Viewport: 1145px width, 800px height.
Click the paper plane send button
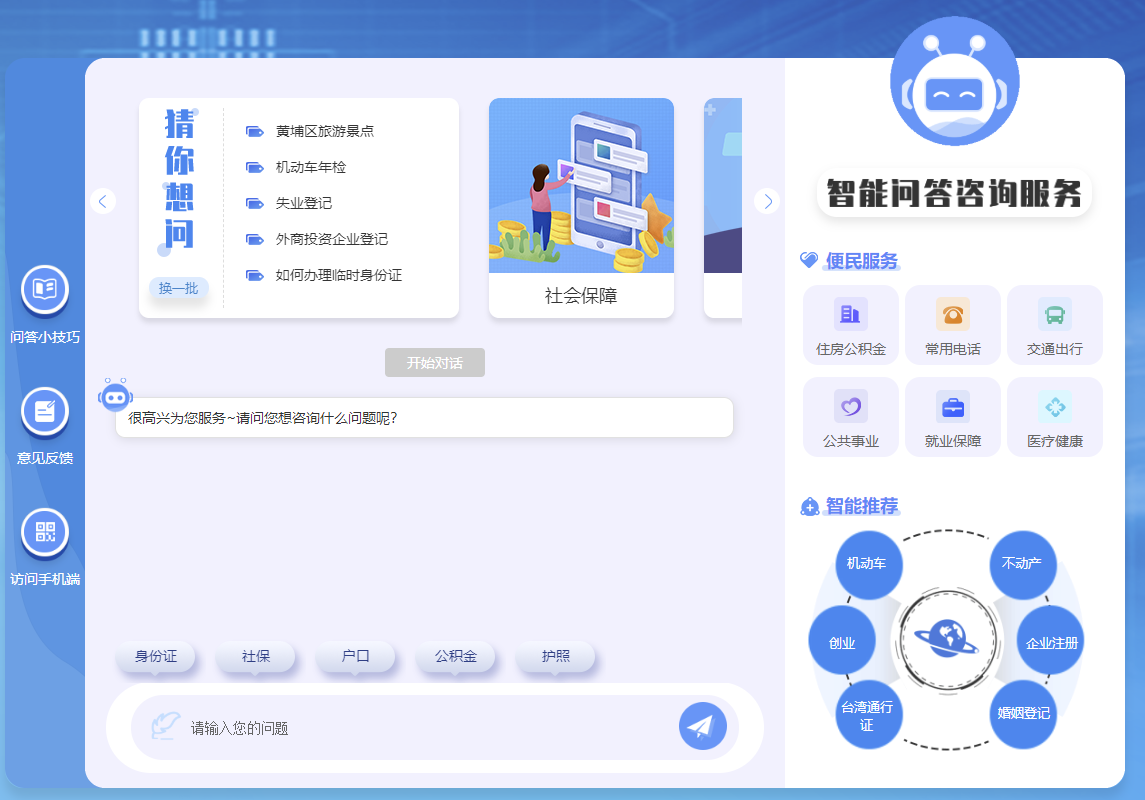pos(702,726)
